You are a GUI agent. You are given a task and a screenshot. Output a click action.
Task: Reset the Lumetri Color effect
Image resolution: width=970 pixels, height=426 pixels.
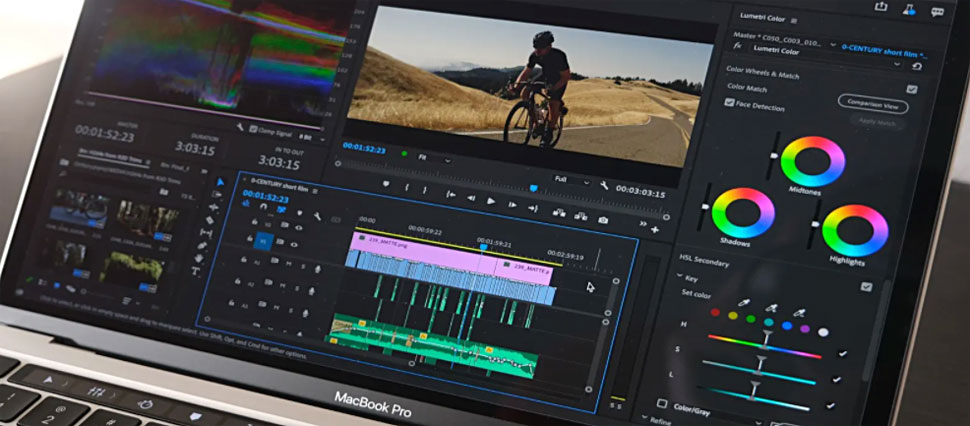coord(917,66)
